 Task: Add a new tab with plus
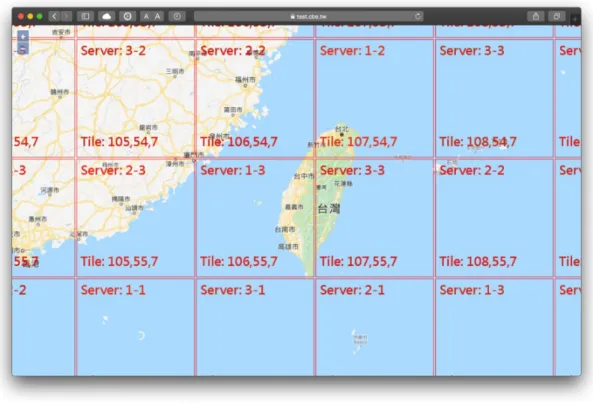pyautogui.click(x=576, y=19)
